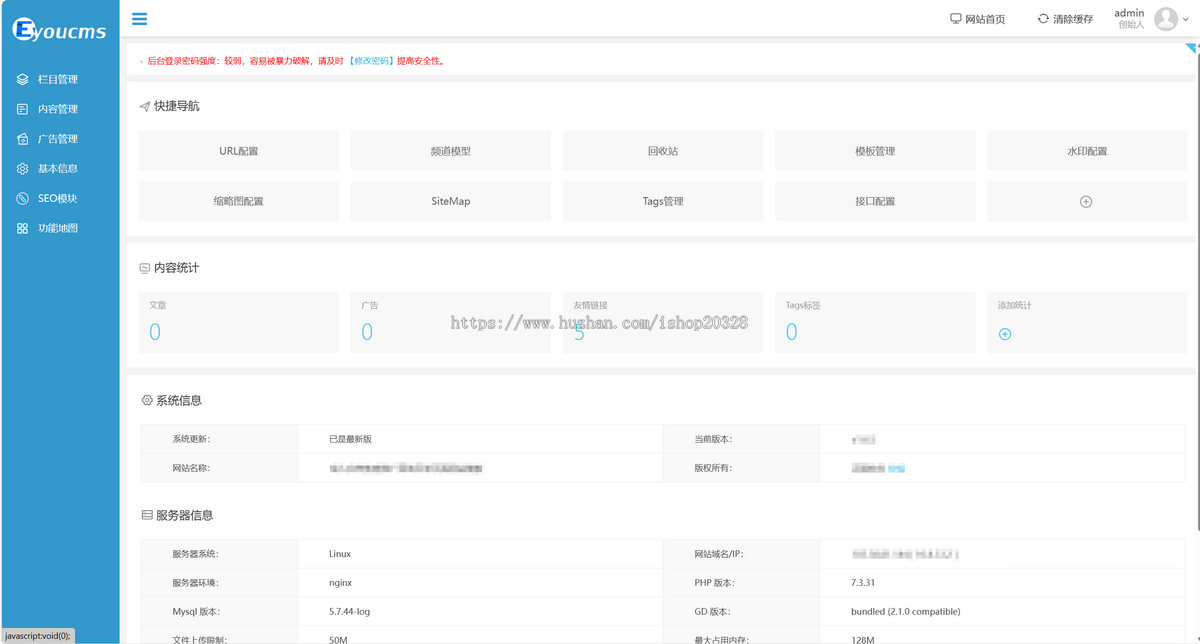This screenshot has width=1200, height=644.
Task: Click the 功能地图 grid icon
Action: click(x=23, y=229)
